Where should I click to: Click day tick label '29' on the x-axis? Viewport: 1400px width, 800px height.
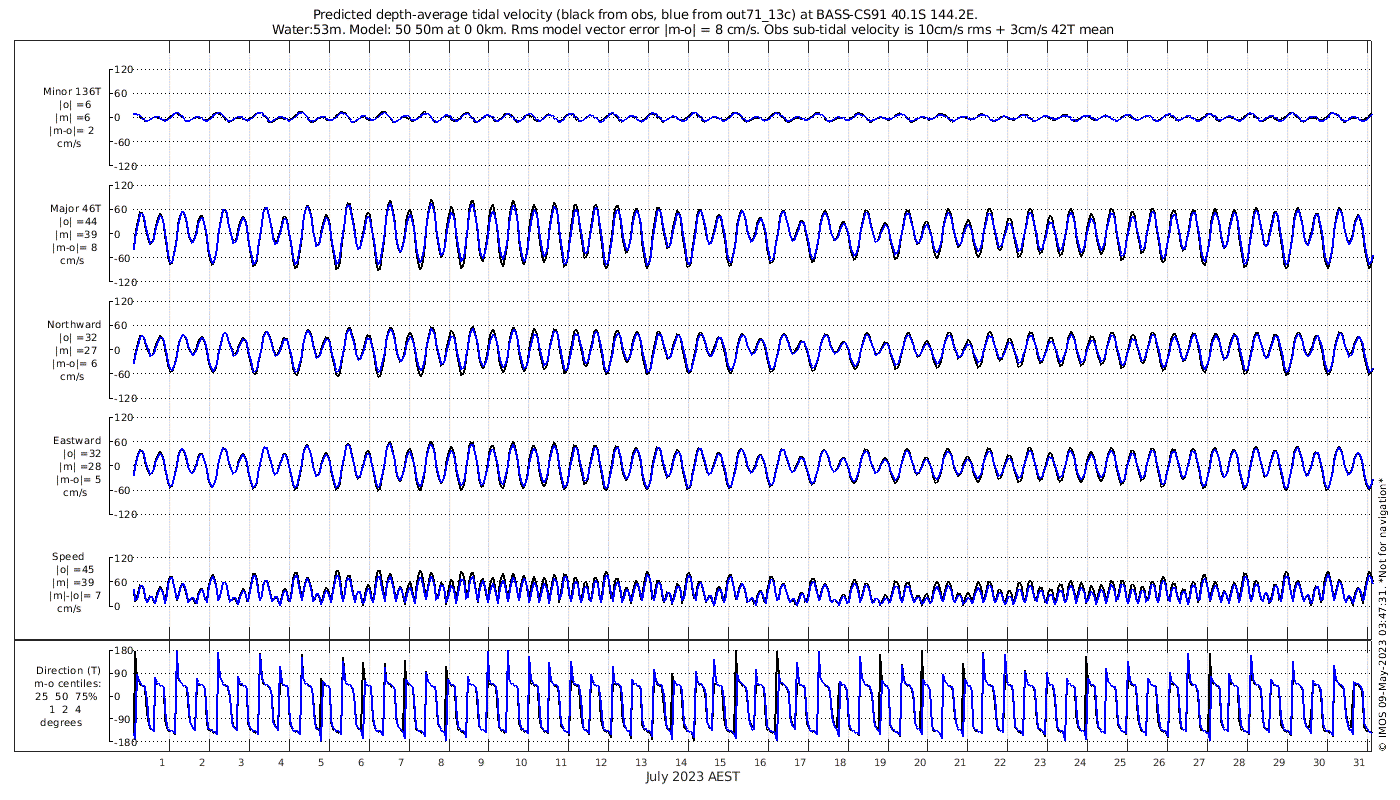click(x=1279, y=762)
